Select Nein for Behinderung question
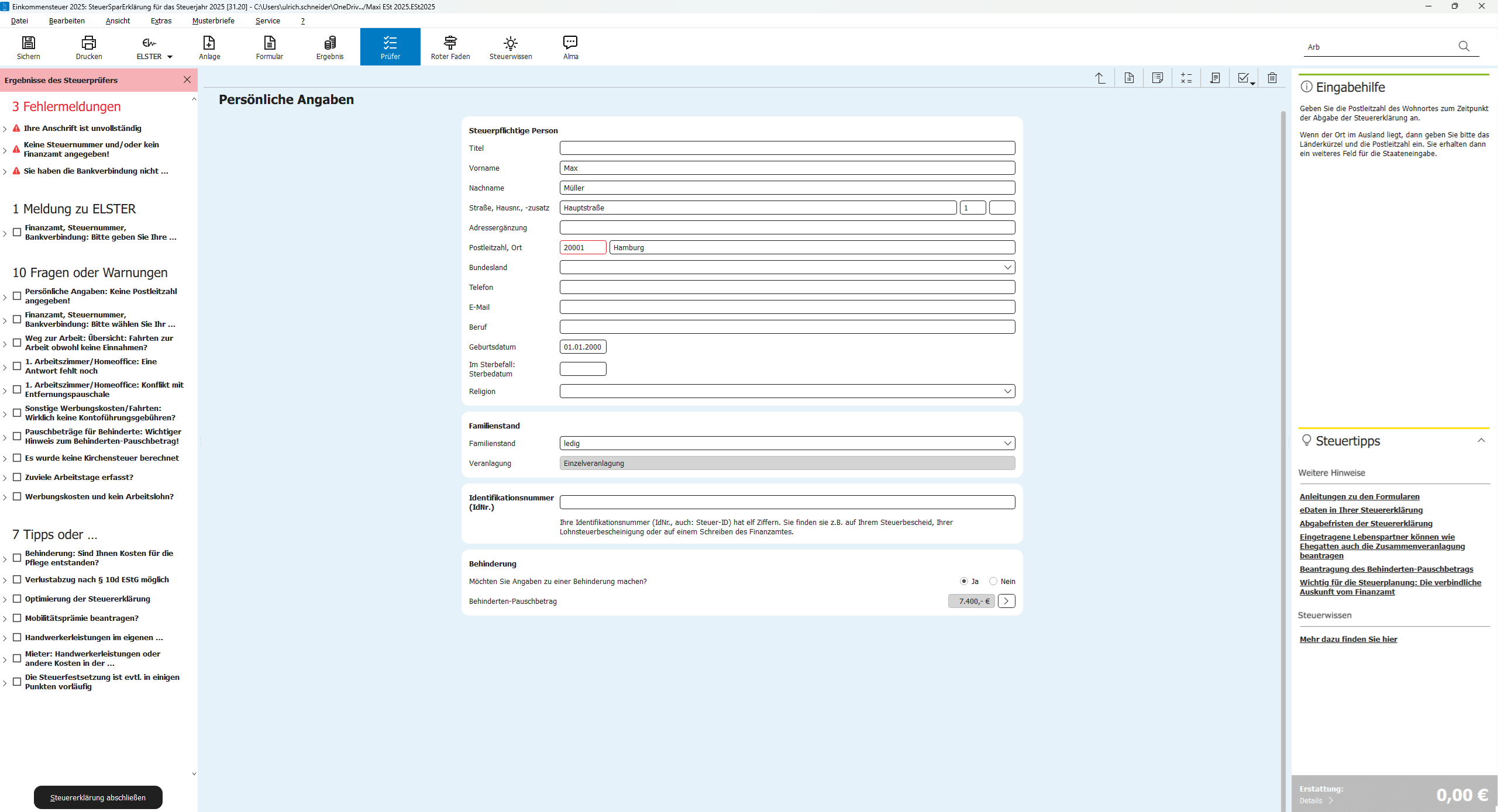Viewport: 1498px width, 812px height. [x=993, y=581]
